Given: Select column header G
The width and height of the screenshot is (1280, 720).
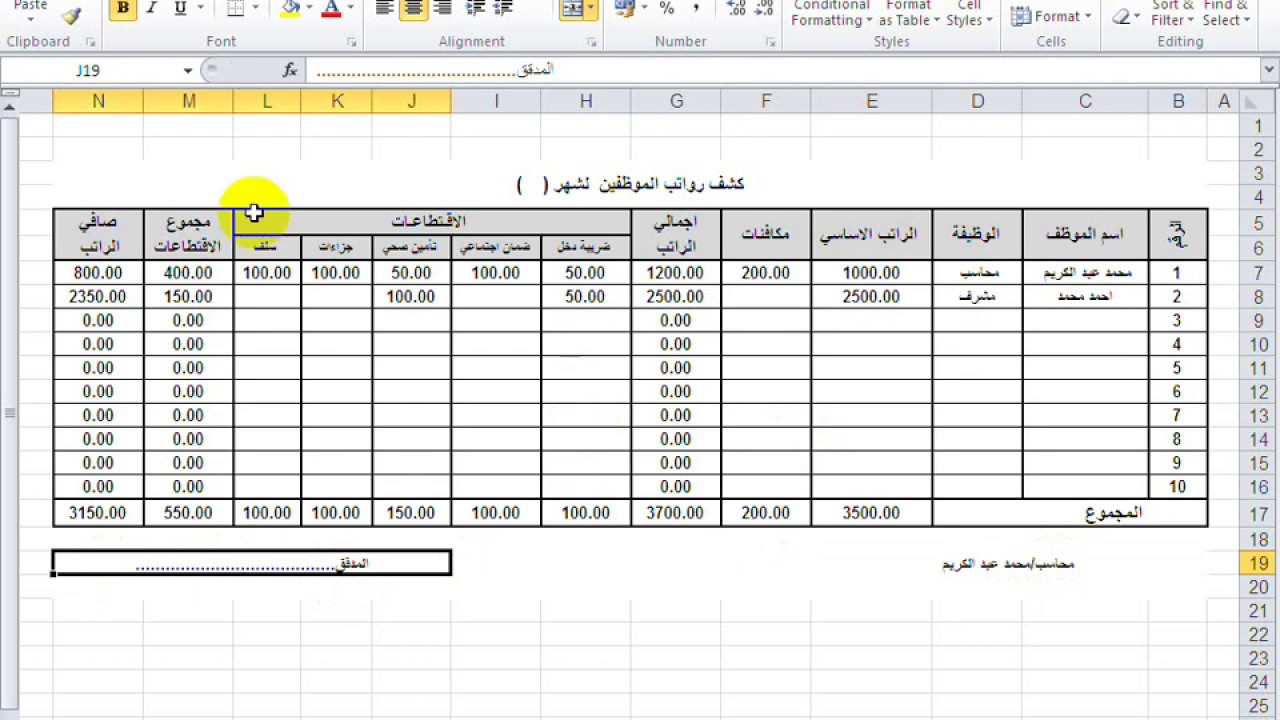Looking at the screenshot, I should point(676,101).
